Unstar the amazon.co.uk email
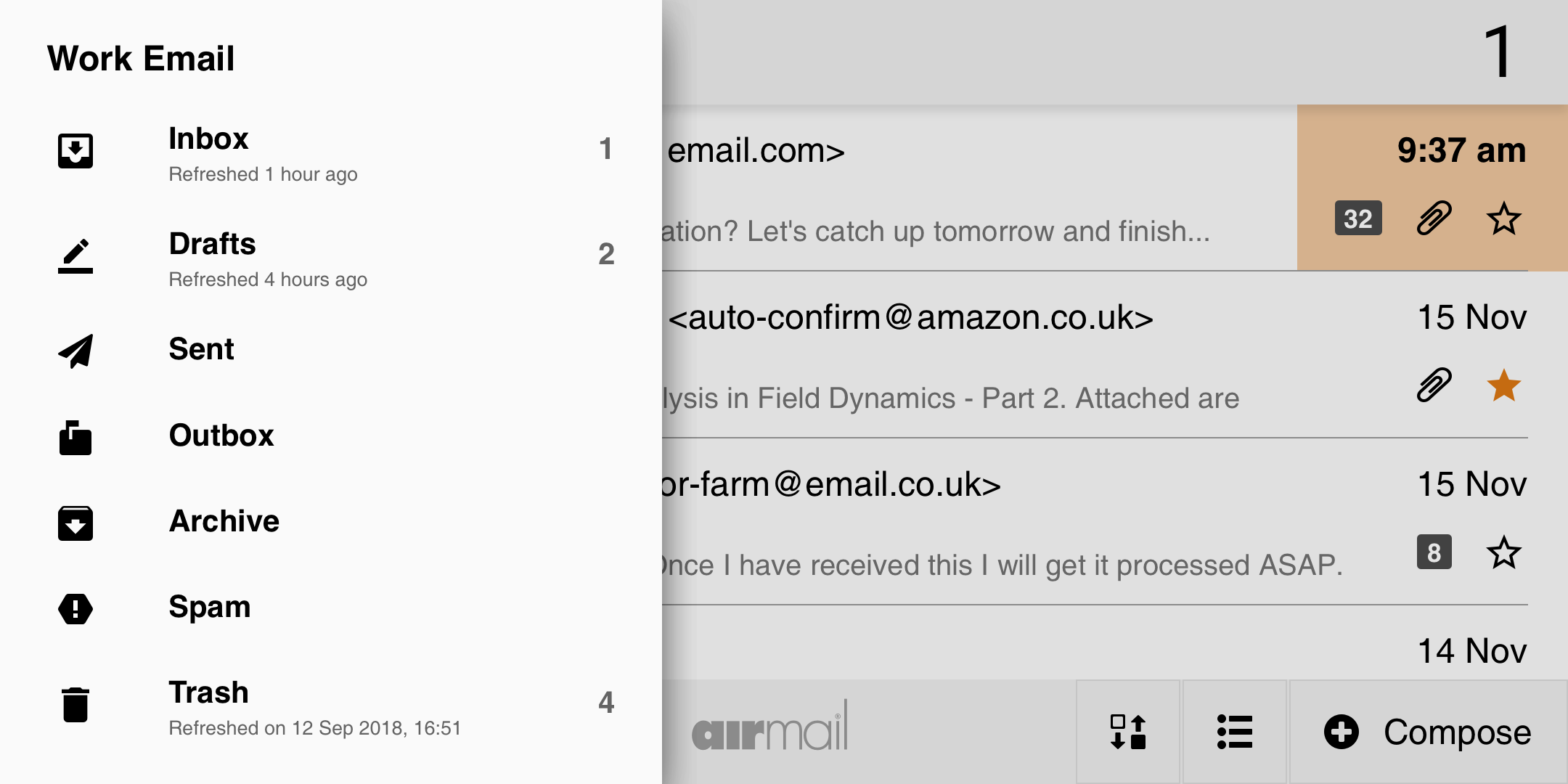 [1504, 385]
